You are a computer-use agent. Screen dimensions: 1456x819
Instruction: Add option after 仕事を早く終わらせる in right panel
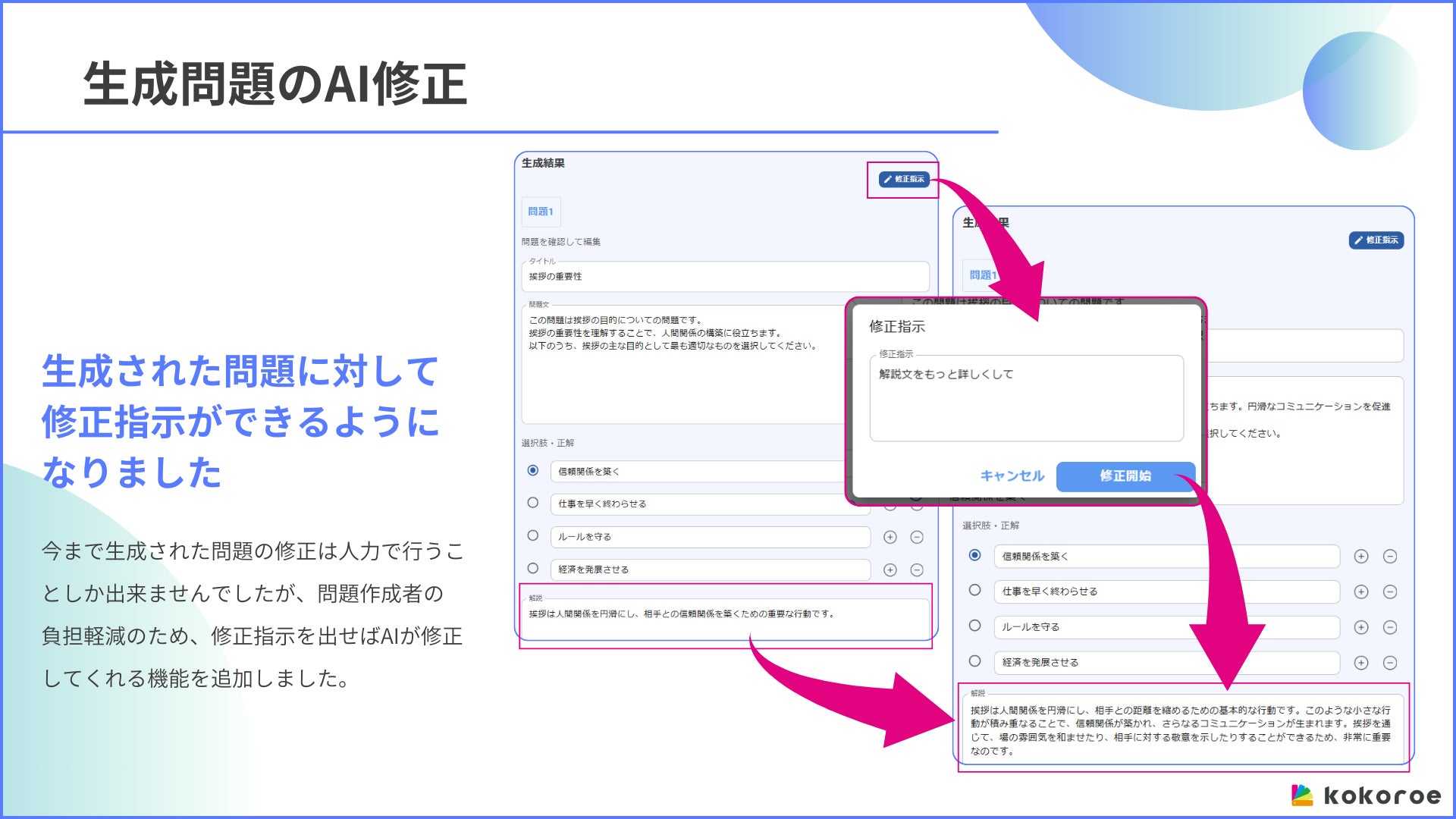[x=1361, y=591]
